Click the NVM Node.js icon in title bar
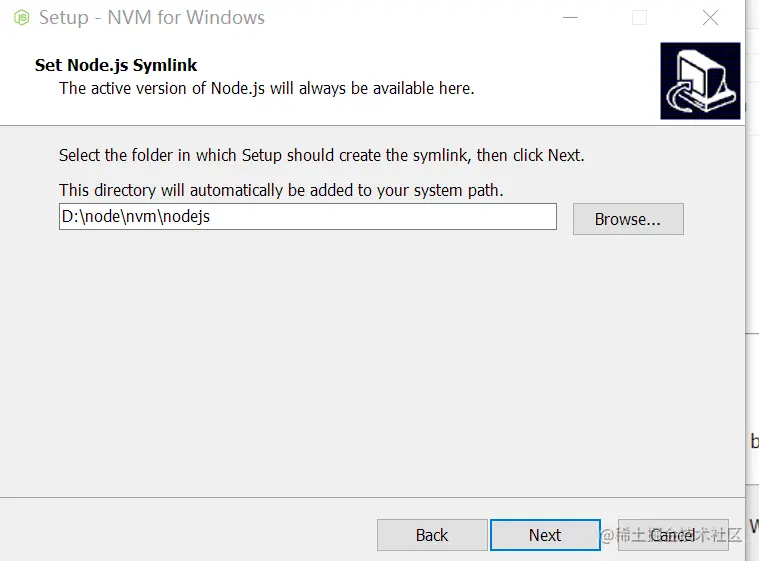 pyautogui.click(x=21, y=18)
